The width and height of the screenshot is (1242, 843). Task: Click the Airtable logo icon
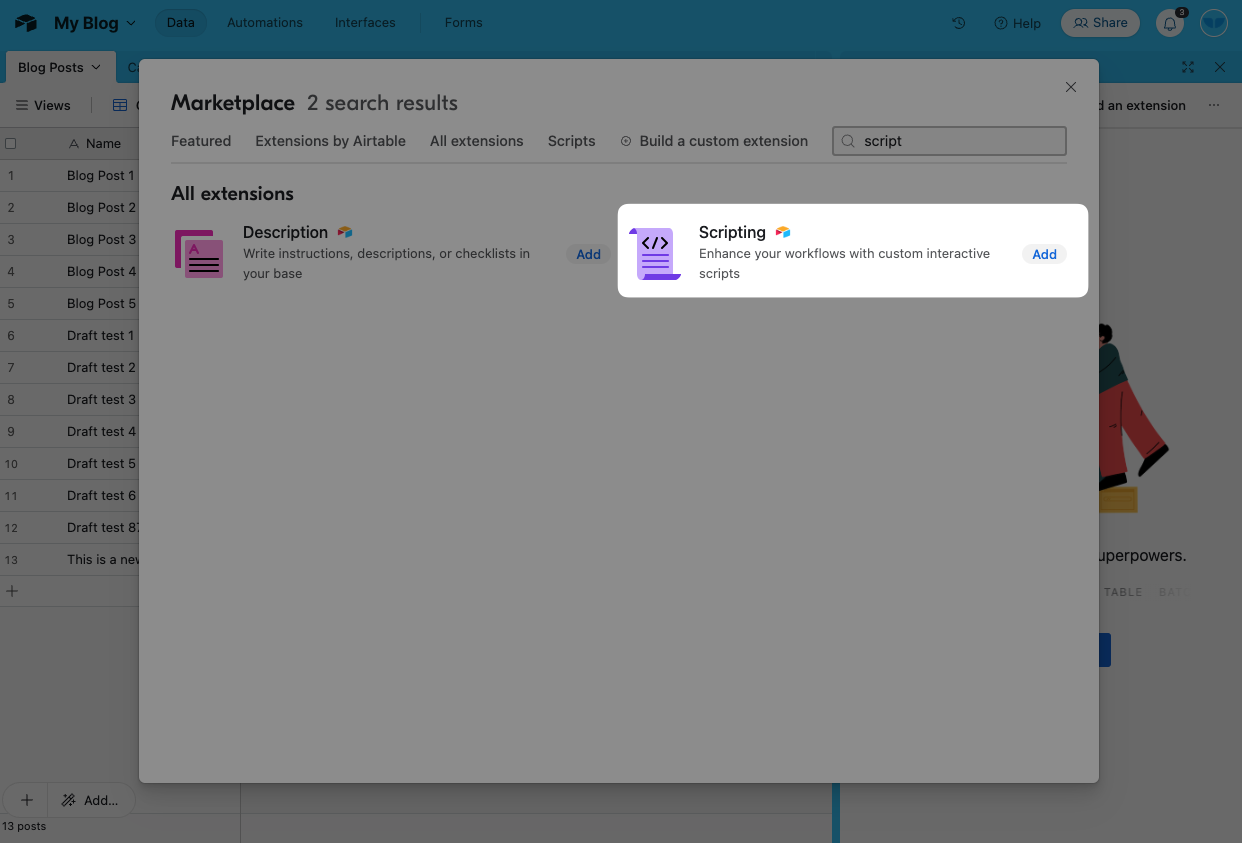(x=25, y=23)
